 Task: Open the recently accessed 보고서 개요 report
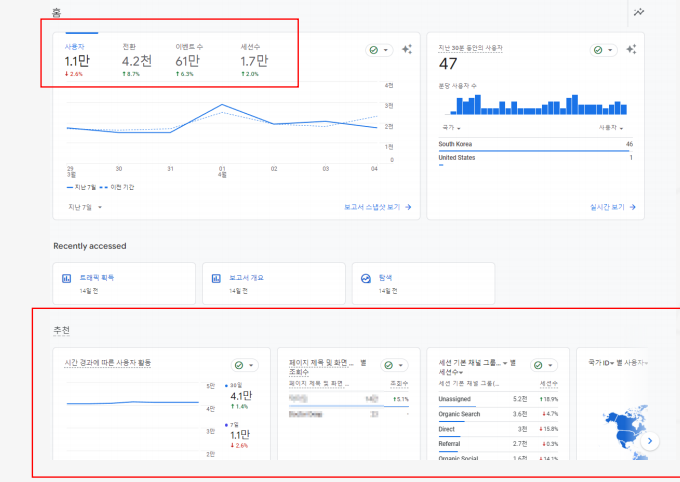(x=274, y=283)
